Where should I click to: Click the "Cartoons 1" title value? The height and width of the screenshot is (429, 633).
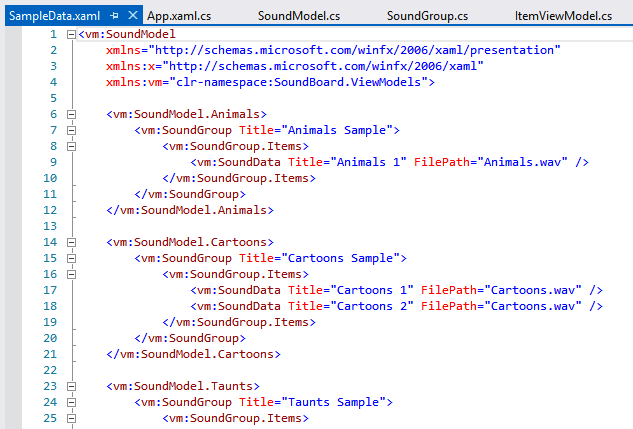coord(372,290)
